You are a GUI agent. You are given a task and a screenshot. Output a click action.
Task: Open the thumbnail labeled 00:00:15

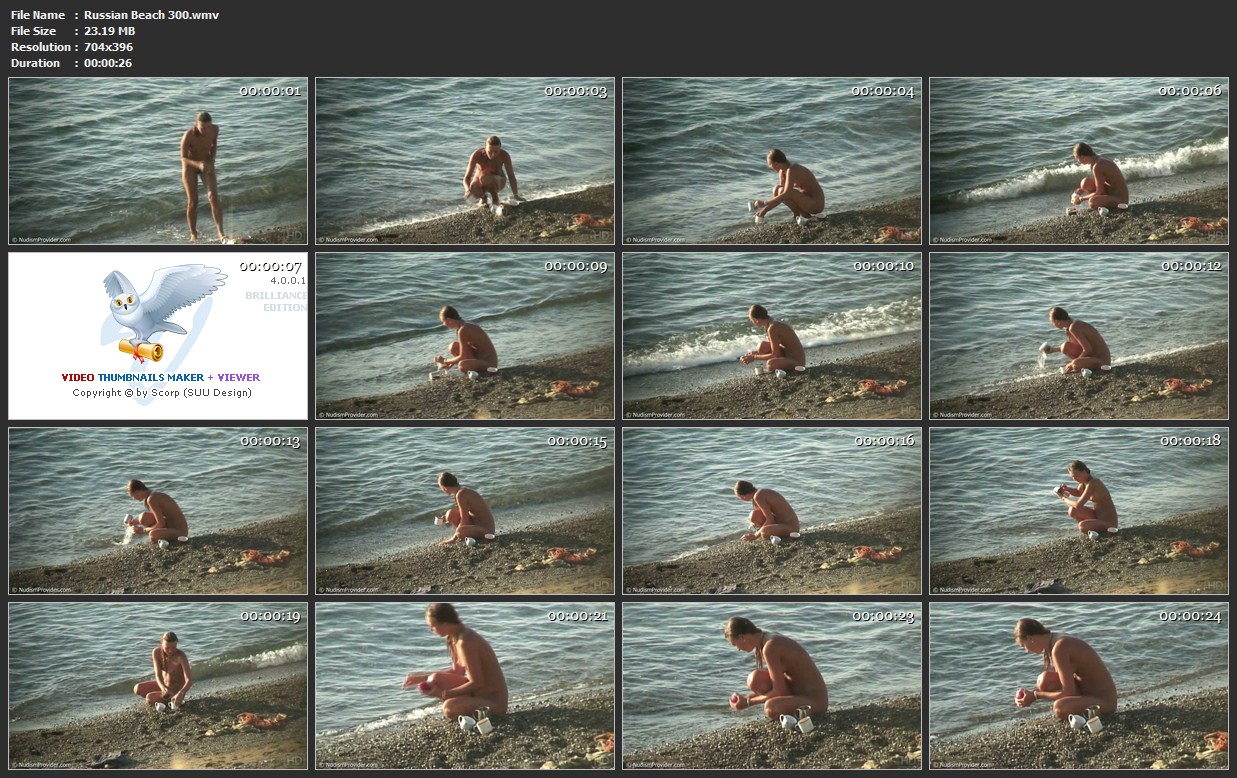tap(465, 511)
